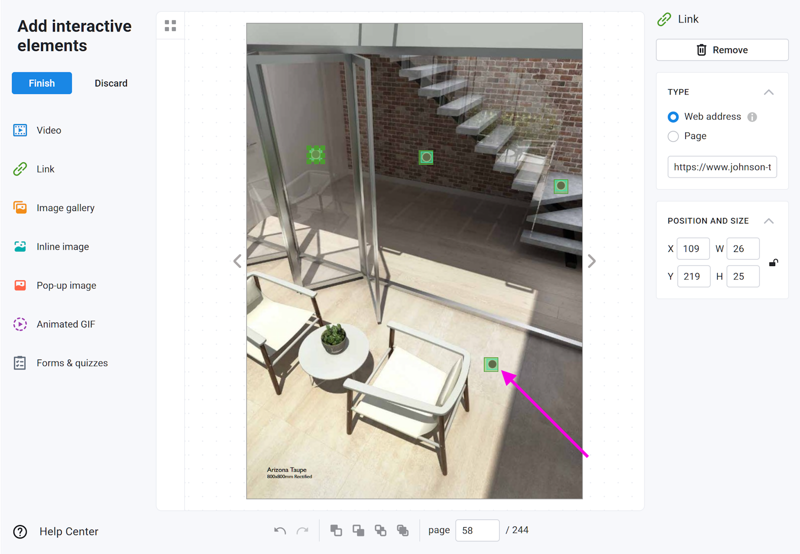This screenshot has width=800, height=554.
Task: Toggle the aspect ratio lock
Action: tap(773, 263)
